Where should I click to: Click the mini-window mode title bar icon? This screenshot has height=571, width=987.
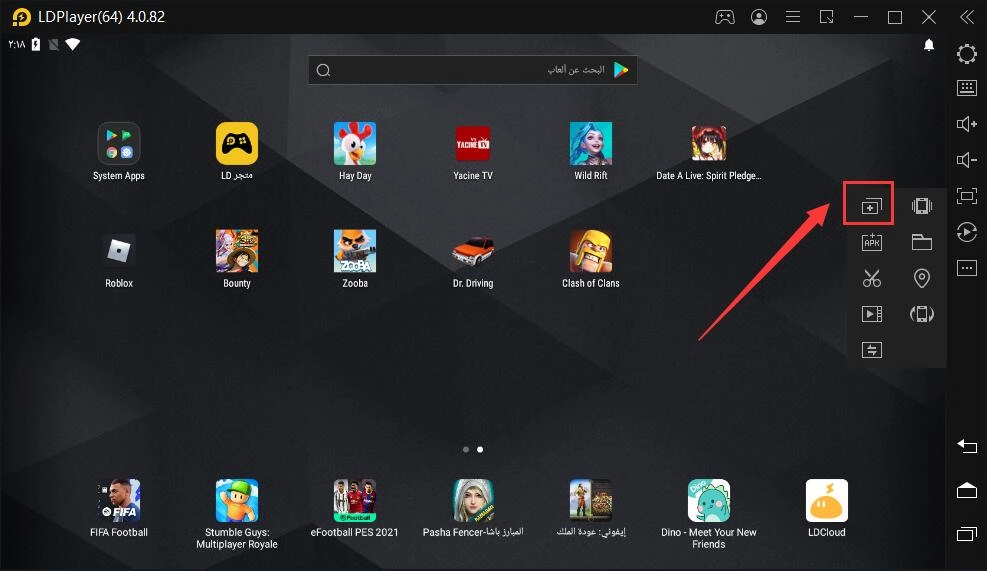click(x=826, y=17)
